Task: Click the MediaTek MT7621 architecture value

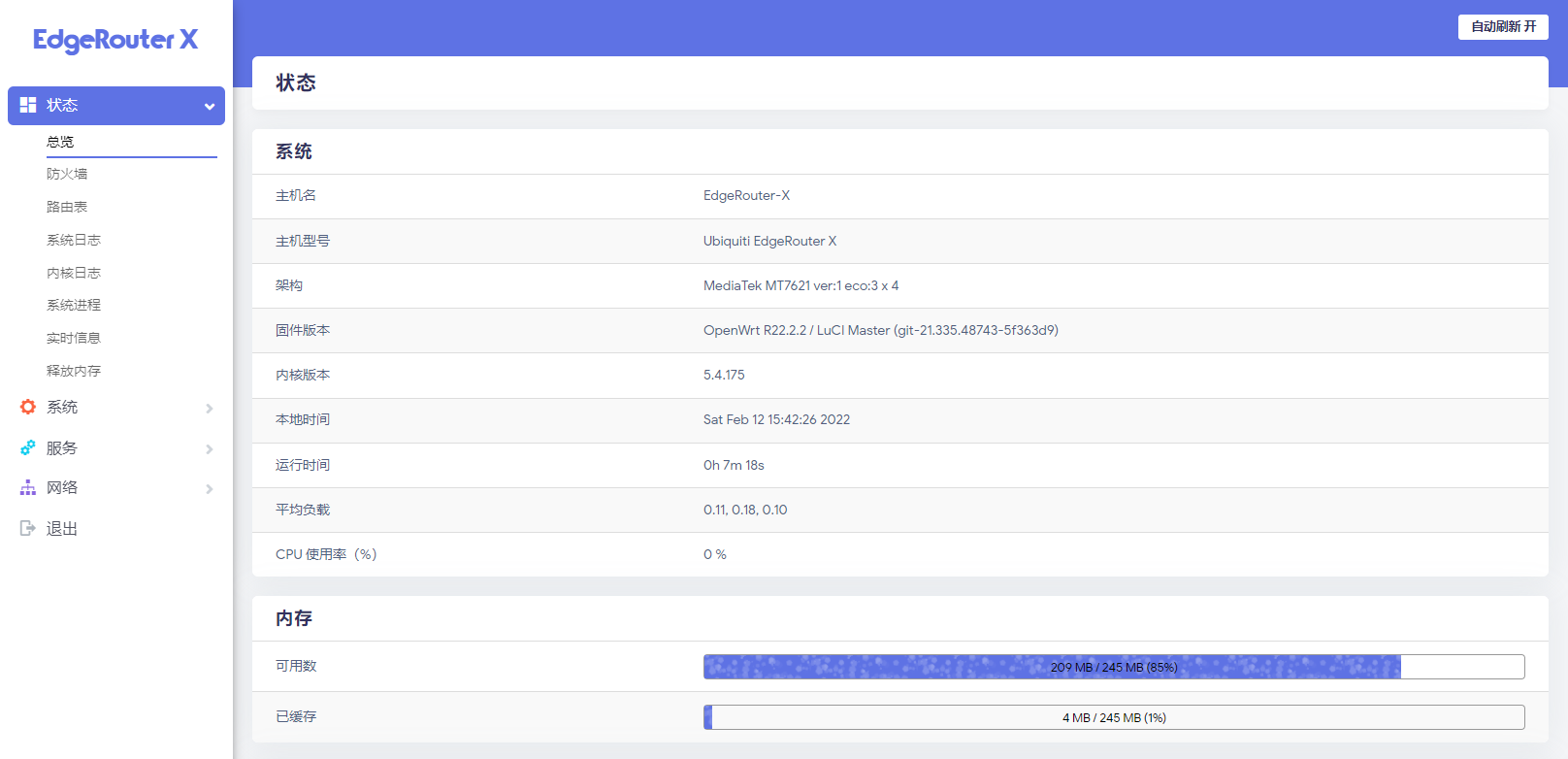Action: click(800, 285)
